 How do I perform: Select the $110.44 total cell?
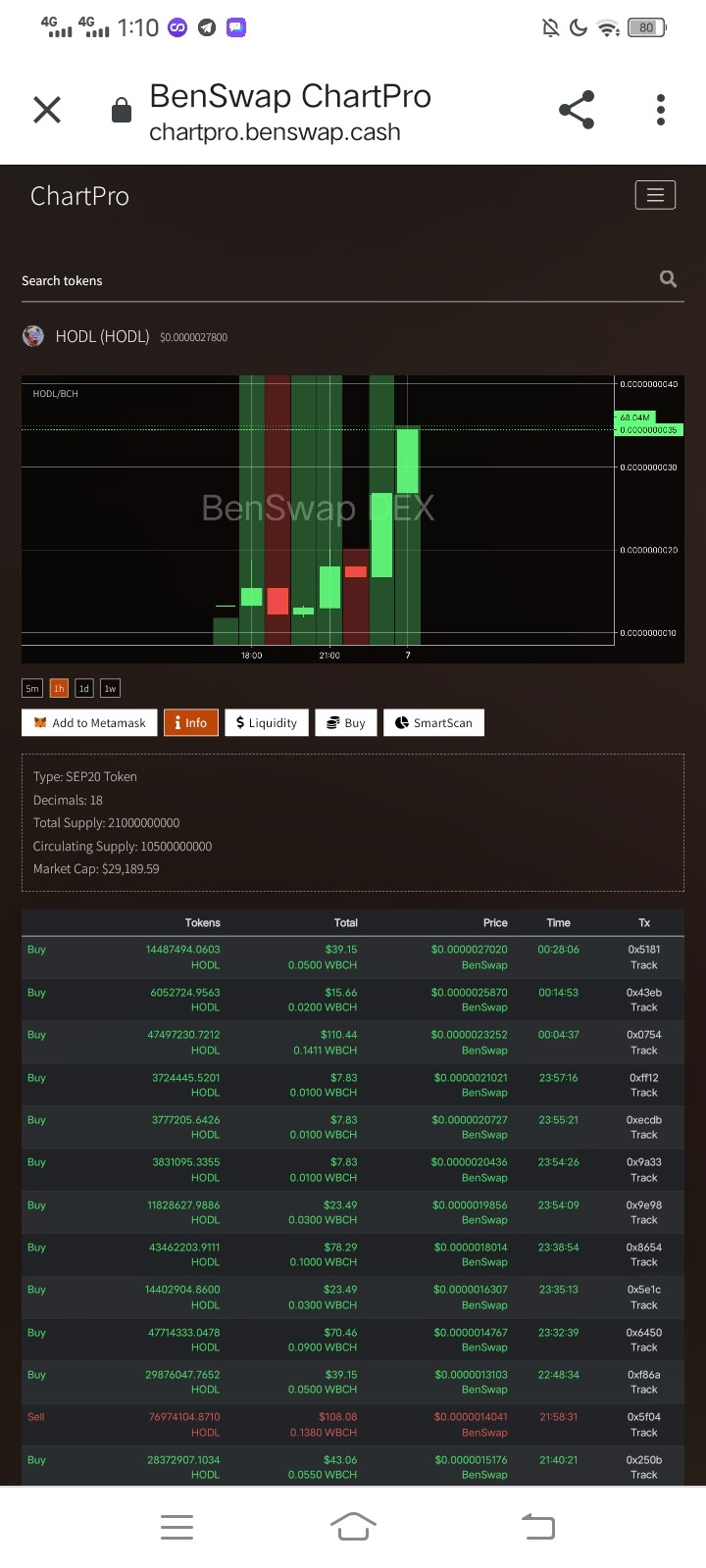[339, 1035]
